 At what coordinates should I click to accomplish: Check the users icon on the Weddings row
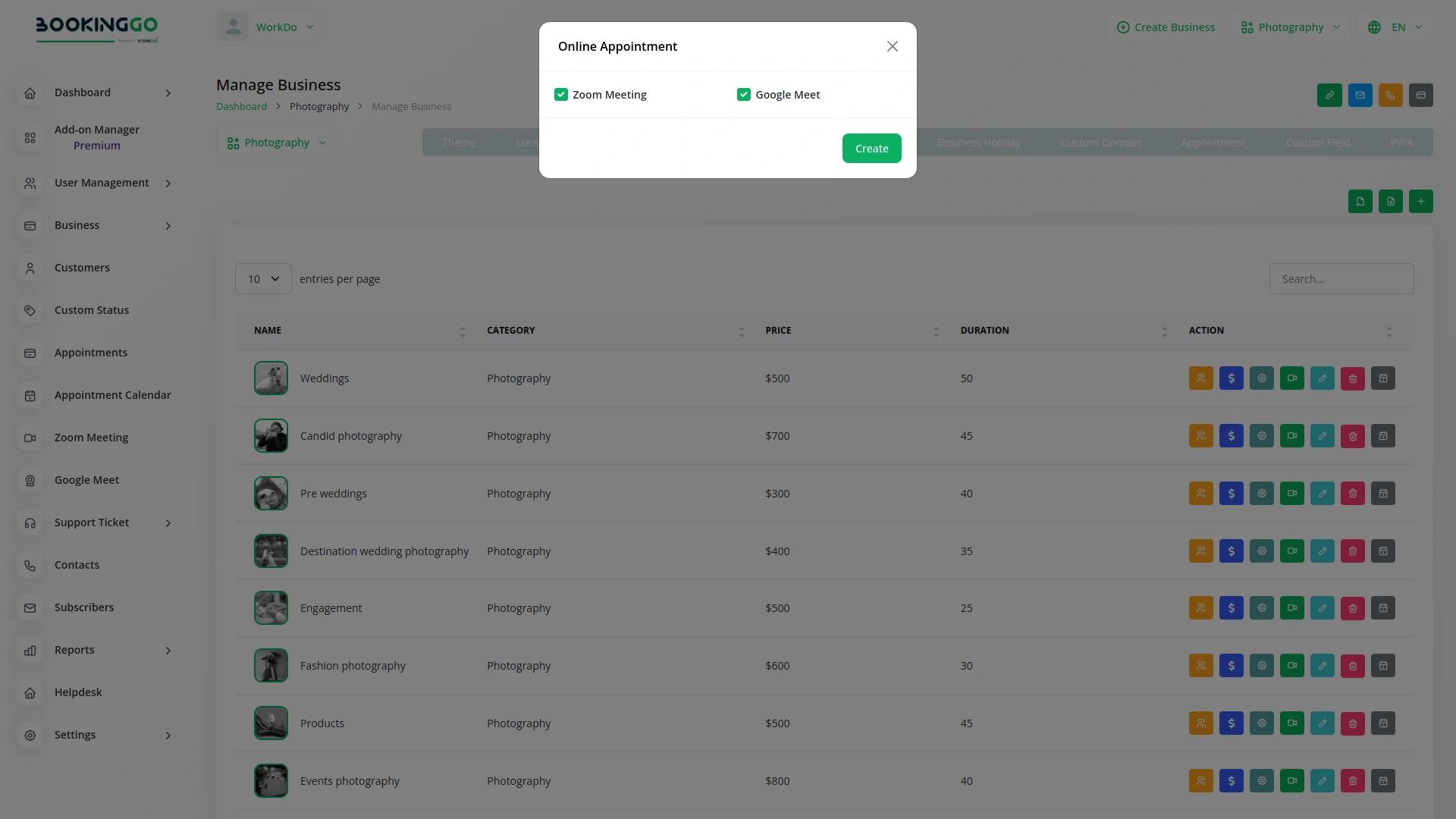[1200, 378]
